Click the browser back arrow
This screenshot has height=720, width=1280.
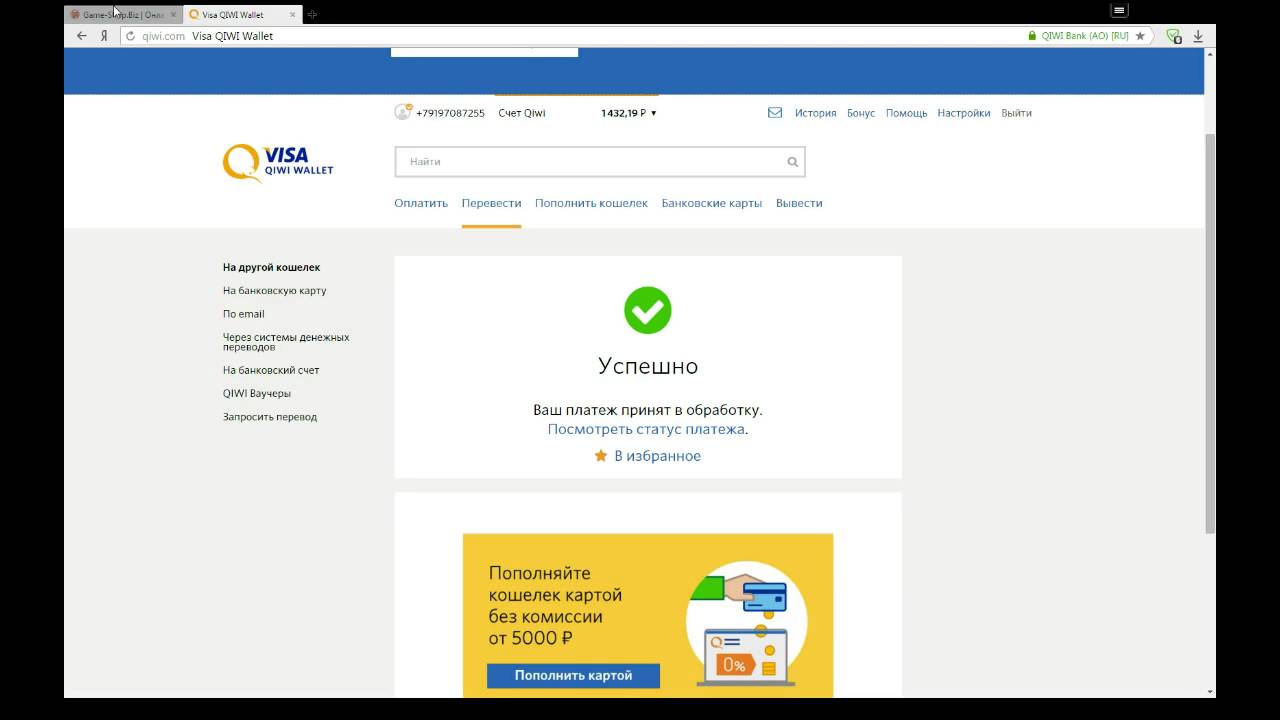pos(82,36)
